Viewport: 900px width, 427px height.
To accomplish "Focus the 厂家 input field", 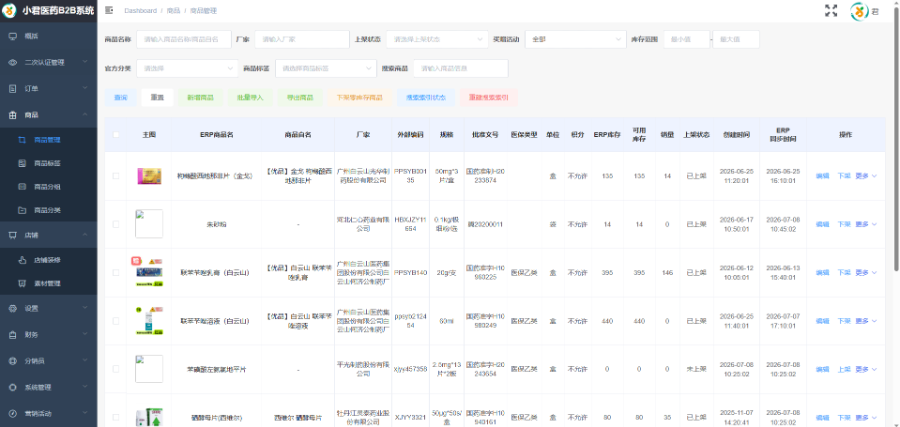I will coord(302,39).
